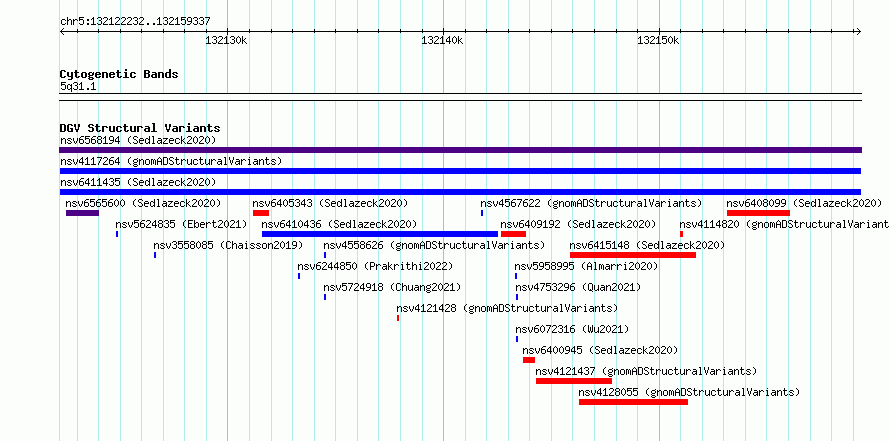This screenshot has width=890, height=441.
Task: Select the purple nsv6565600 variant bar
Action: 82,213
